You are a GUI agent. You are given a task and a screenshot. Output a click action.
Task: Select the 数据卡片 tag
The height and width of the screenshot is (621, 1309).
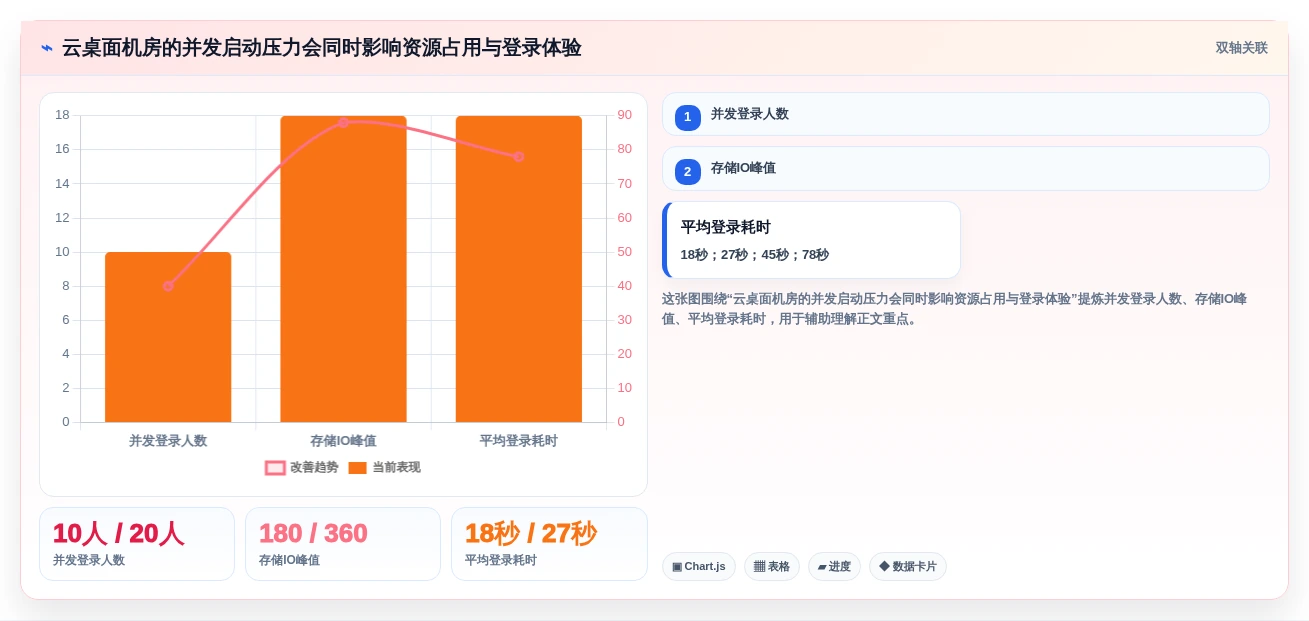tap(908, 566)
